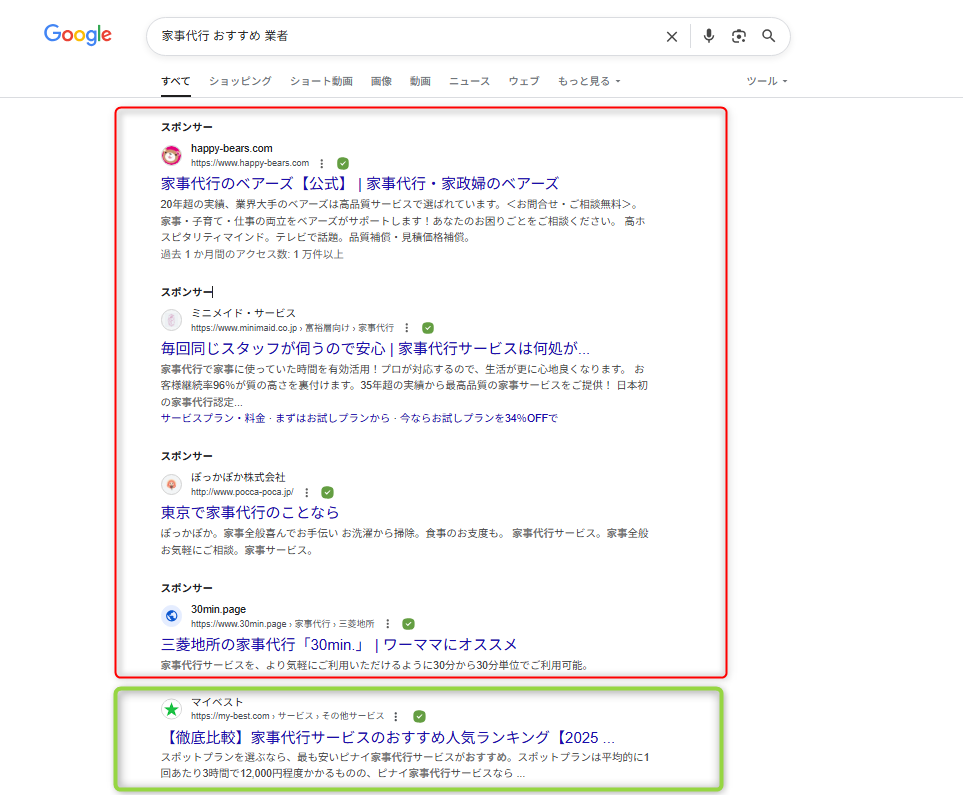
Task: Click the magnifying glass search button
Action: tap(769, 36)
